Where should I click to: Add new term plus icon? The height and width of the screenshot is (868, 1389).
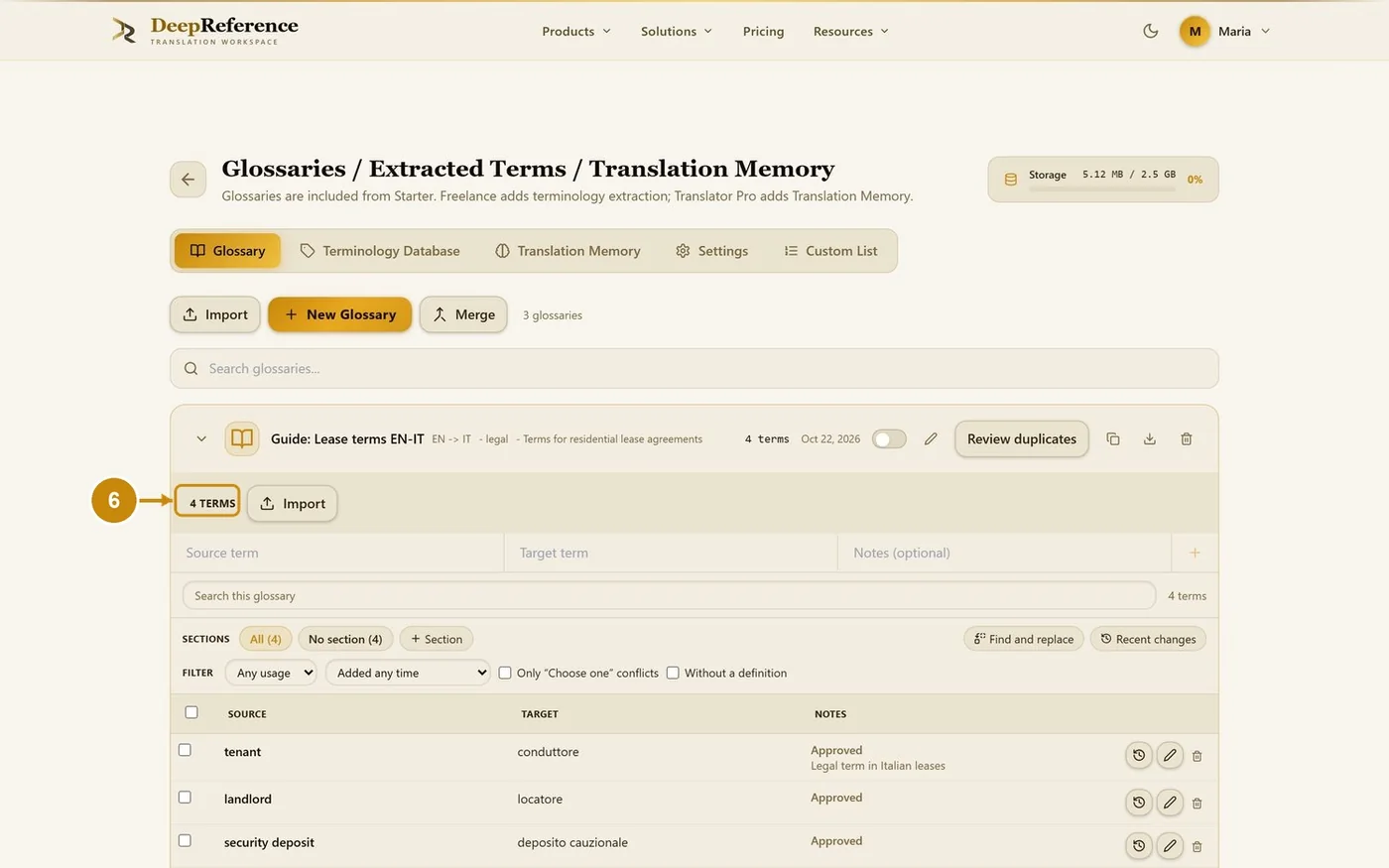1195,553
